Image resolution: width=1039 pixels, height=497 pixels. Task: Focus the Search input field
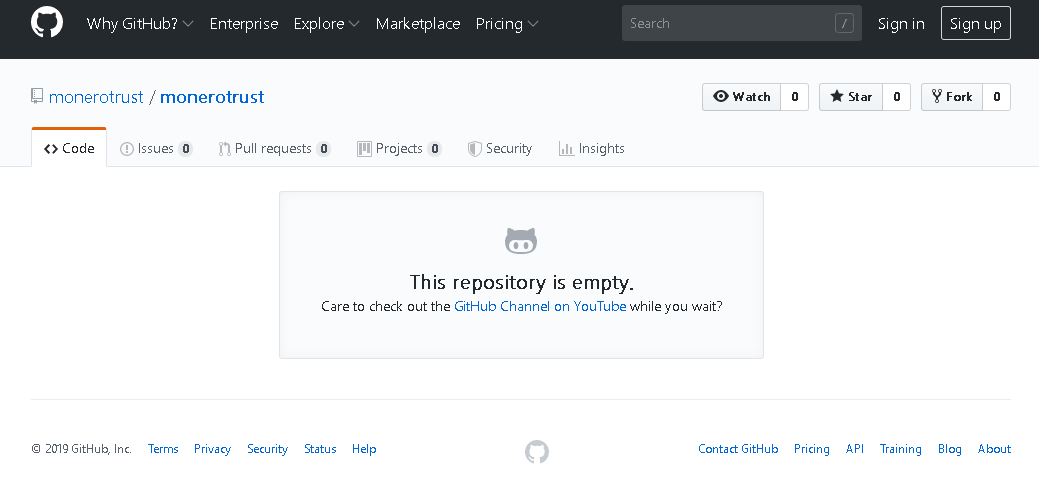coord(741,23)
